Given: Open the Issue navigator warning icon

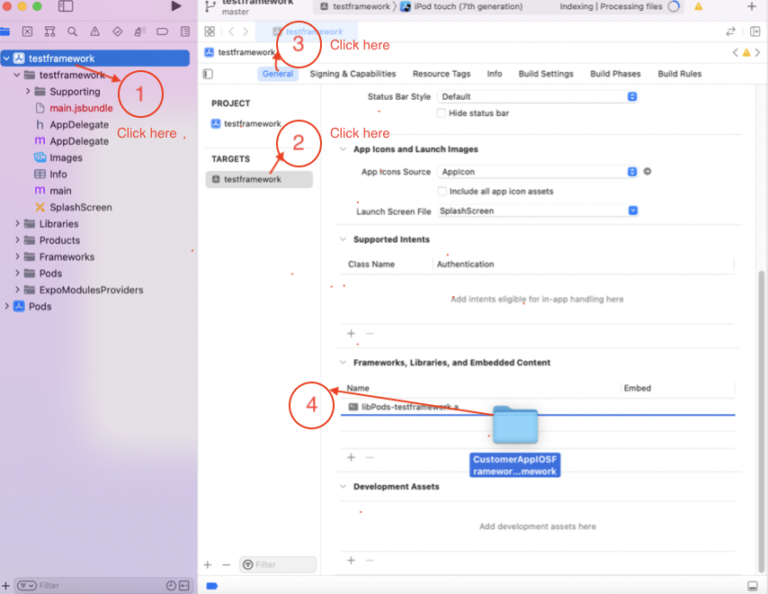Looking at the screenshot, I should tap(95, 32).
